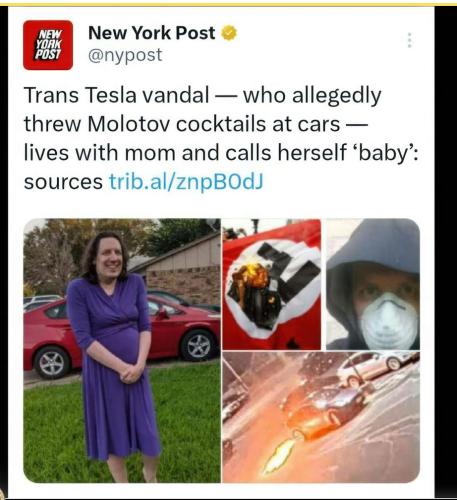Click the @nypost handle
This screenshot has height=500, width=457.
[125, 55]
